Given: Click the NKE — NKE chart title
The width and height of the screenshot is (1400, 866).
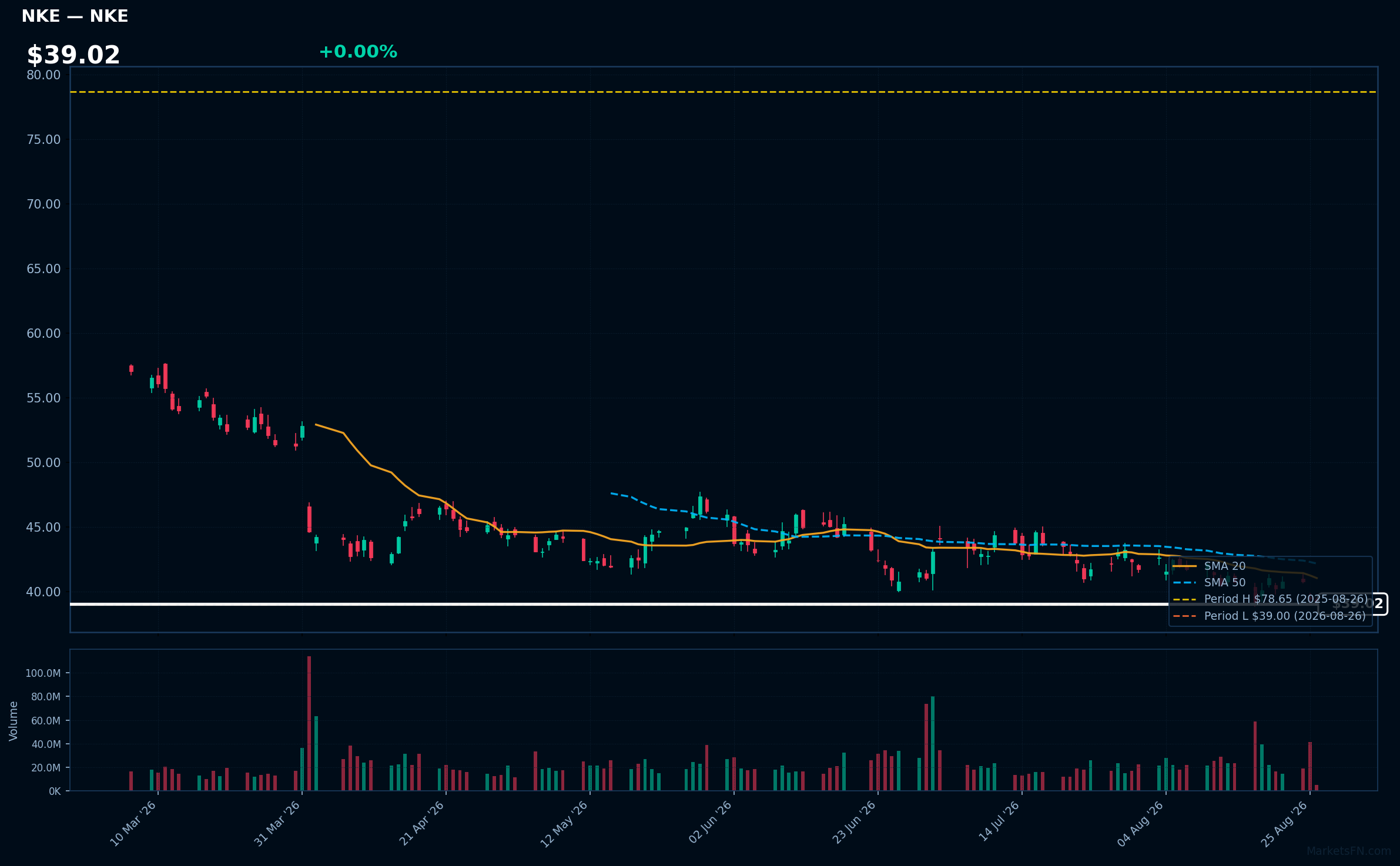Looking at the screenshot, I should pyautogui.click(x=75, y=16).
